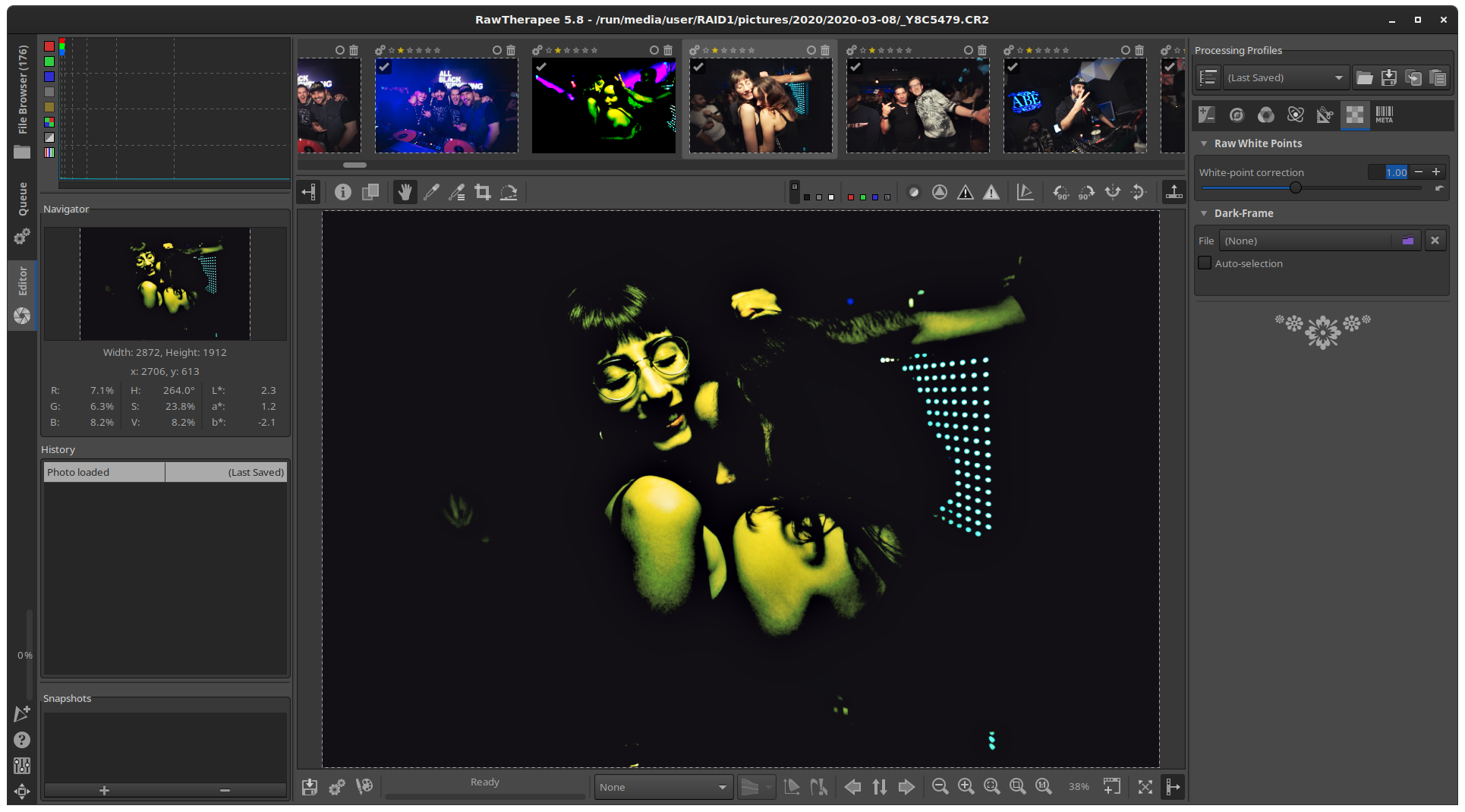This screenshot has width=1465, height=812.
Task: Activate the white balance picker tool
Action: pyautogui.click(x=431, y=193)
